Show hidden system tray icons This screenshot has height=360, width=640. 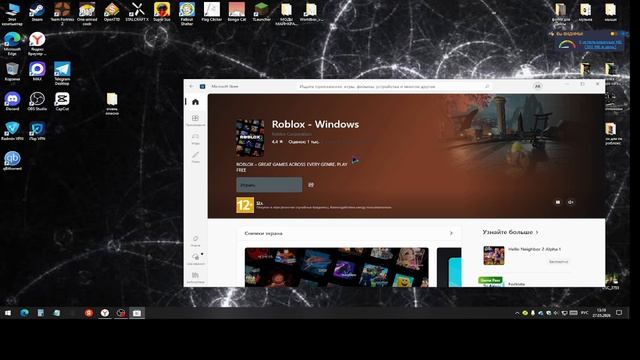[x=517, y=313]
